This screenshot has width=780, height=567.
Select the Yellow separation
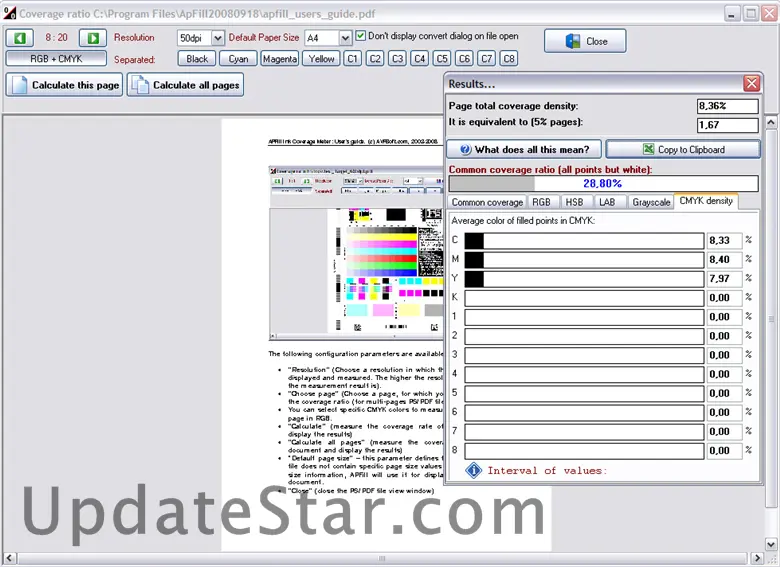pyautogui.click(x=321, y=59)
